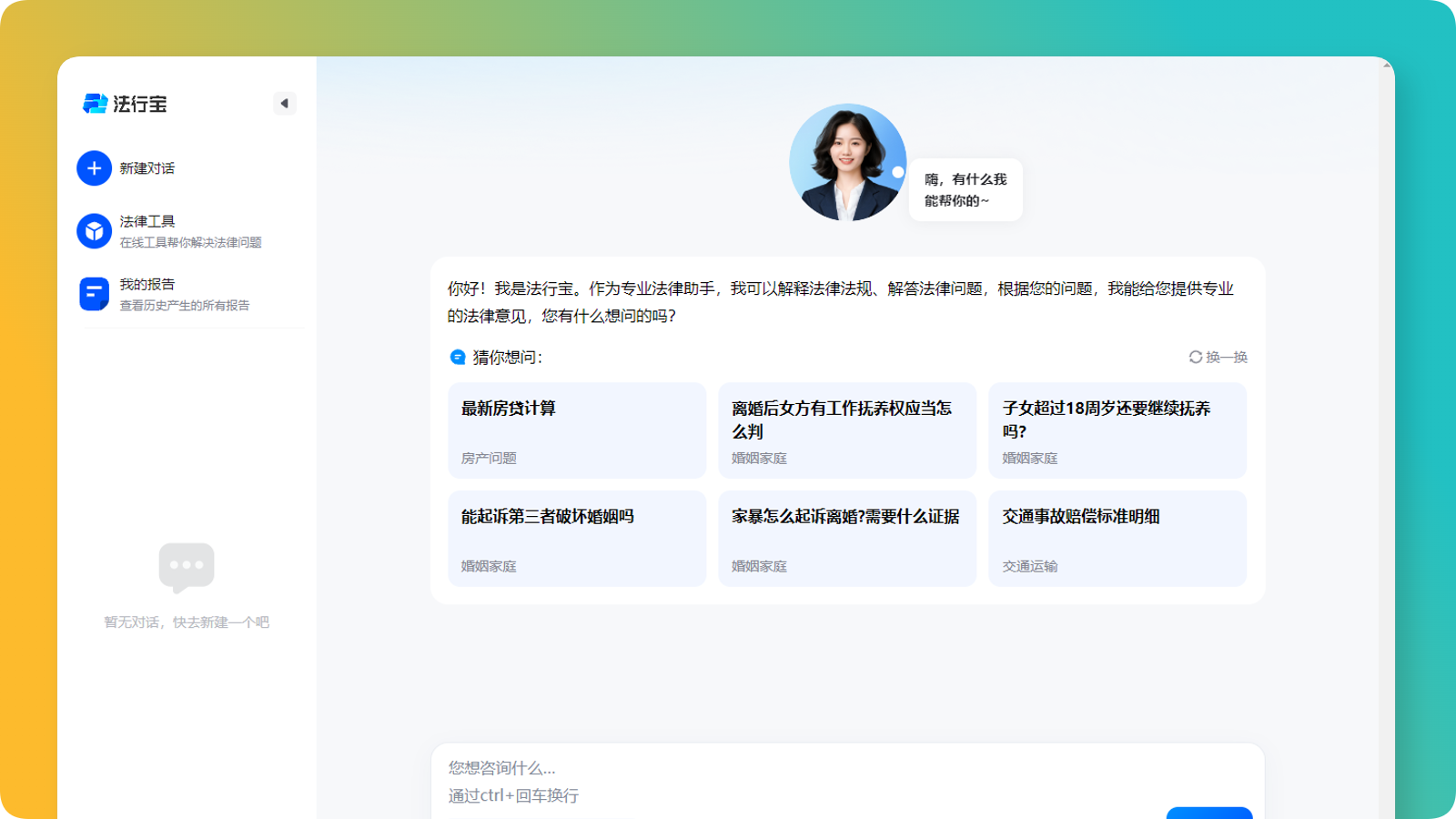Click the blue plus icon for 新建对话

click(94, 168)
